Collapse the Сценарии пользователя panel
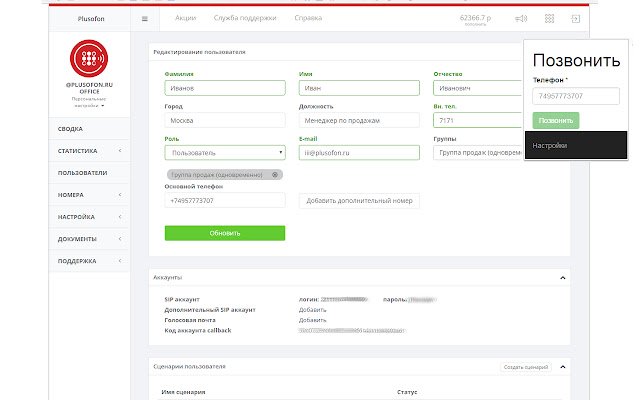Viewport: 640px width, 400px height. [x=562, y=367]
